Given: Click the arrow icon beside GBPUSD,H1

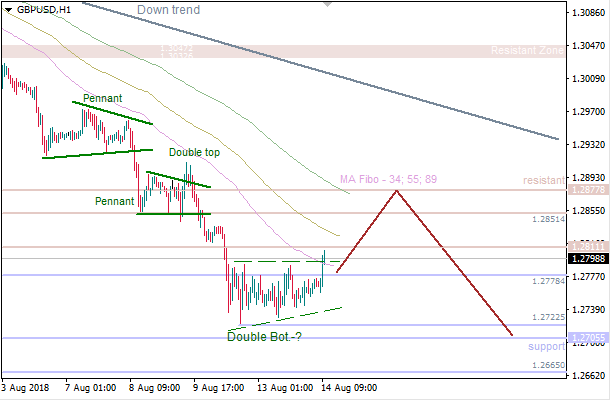Looking at the screenshot, I should (8, 9).
